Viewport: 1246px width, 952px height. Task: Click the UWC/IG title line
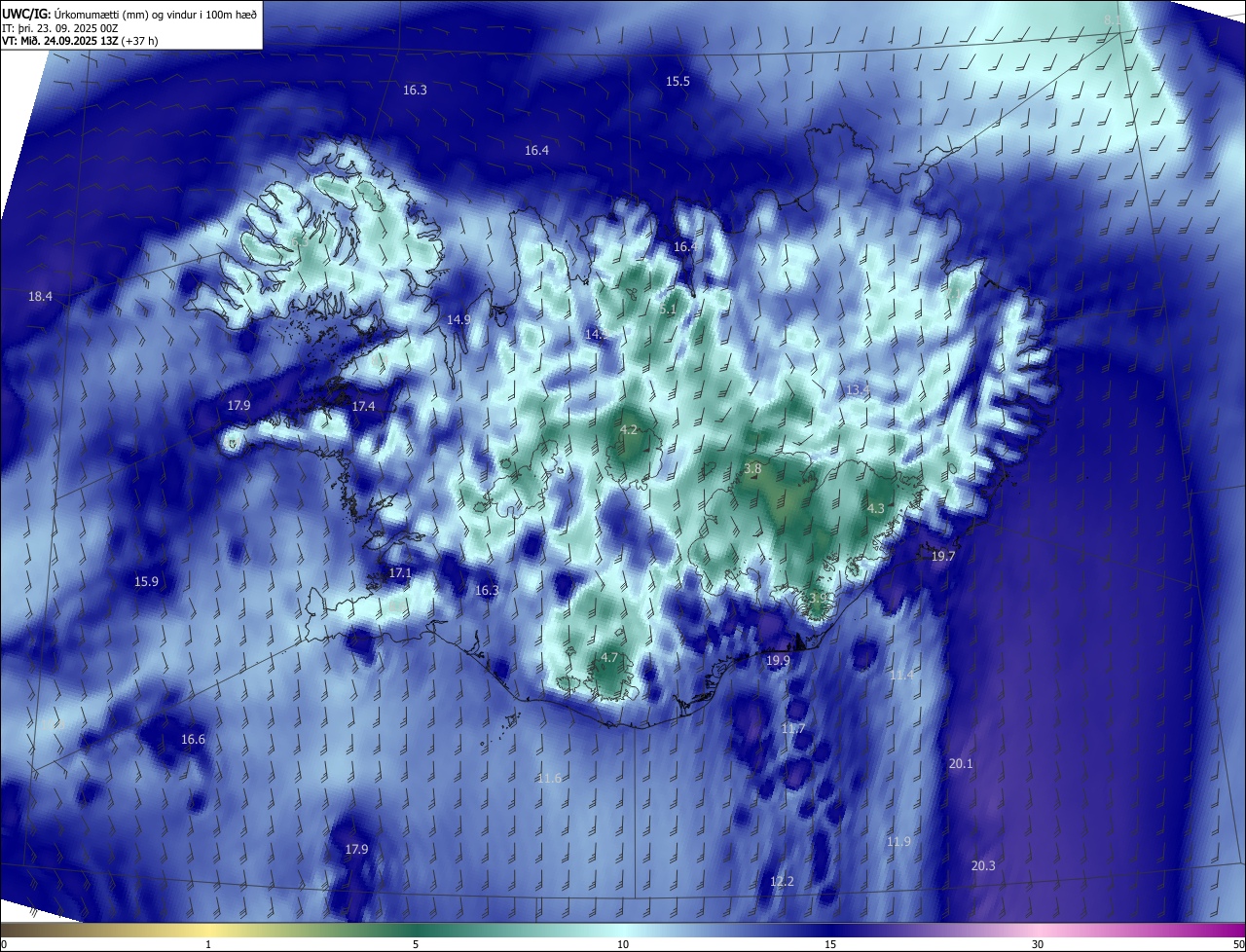129,14
